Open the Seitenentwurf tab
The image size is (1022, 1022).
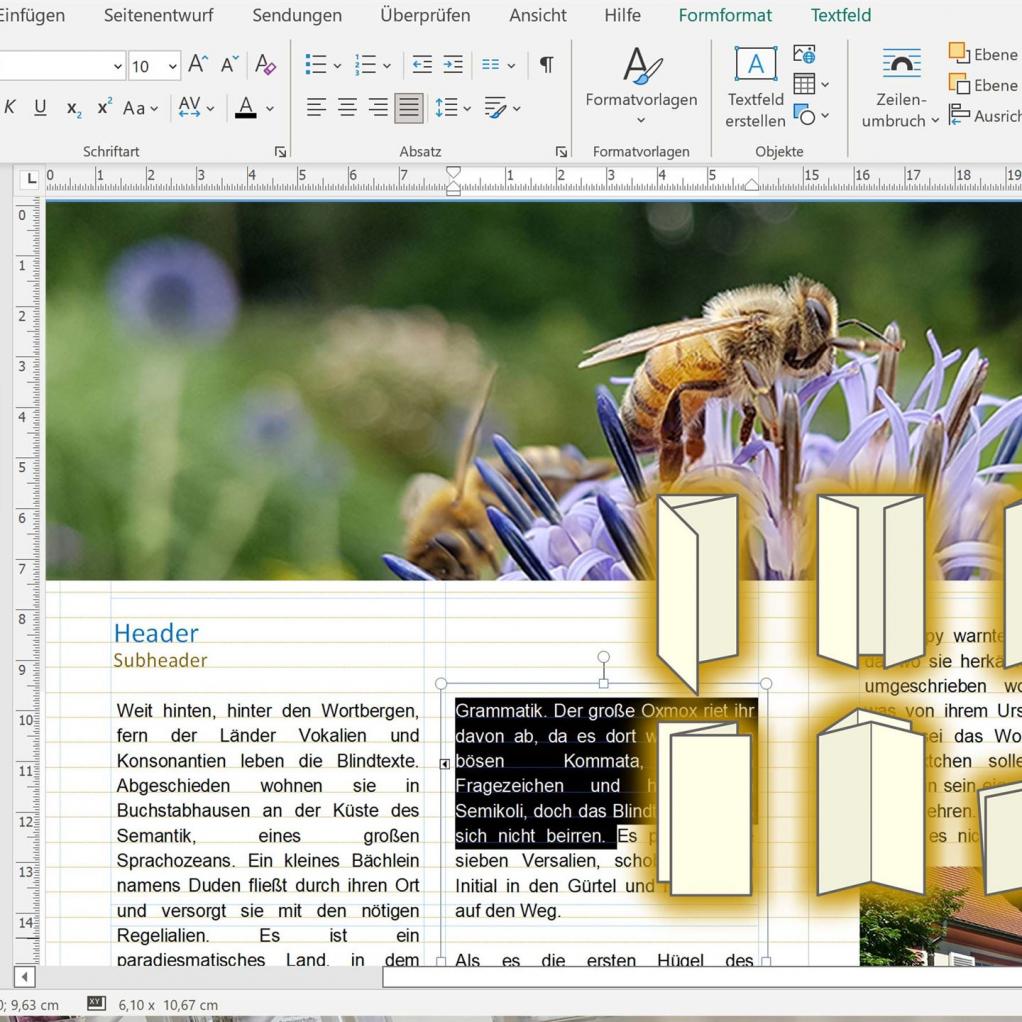[x=158, y=15]
